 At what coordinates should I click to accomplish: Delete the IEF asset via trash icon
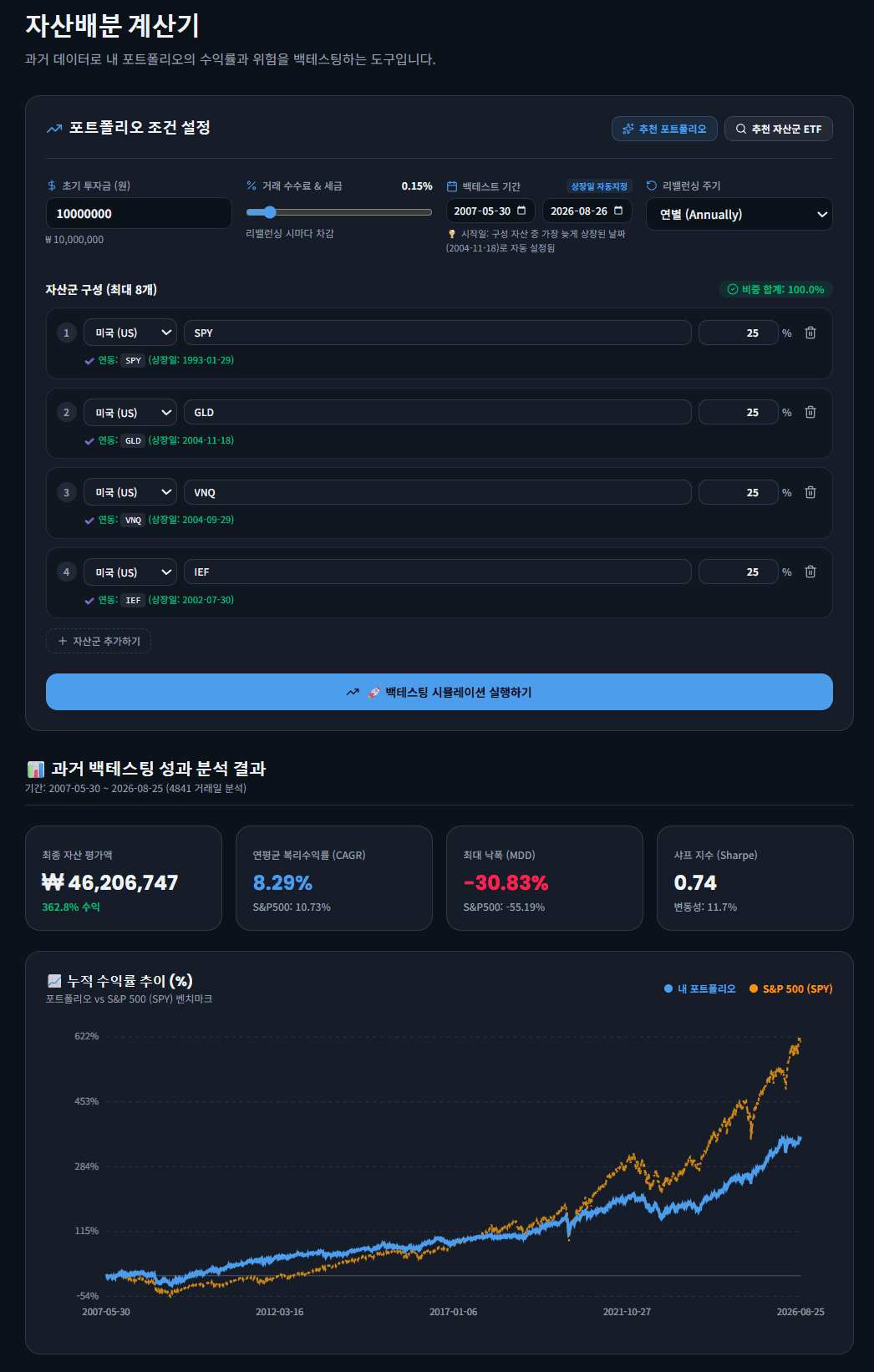(x=810, y=572)
